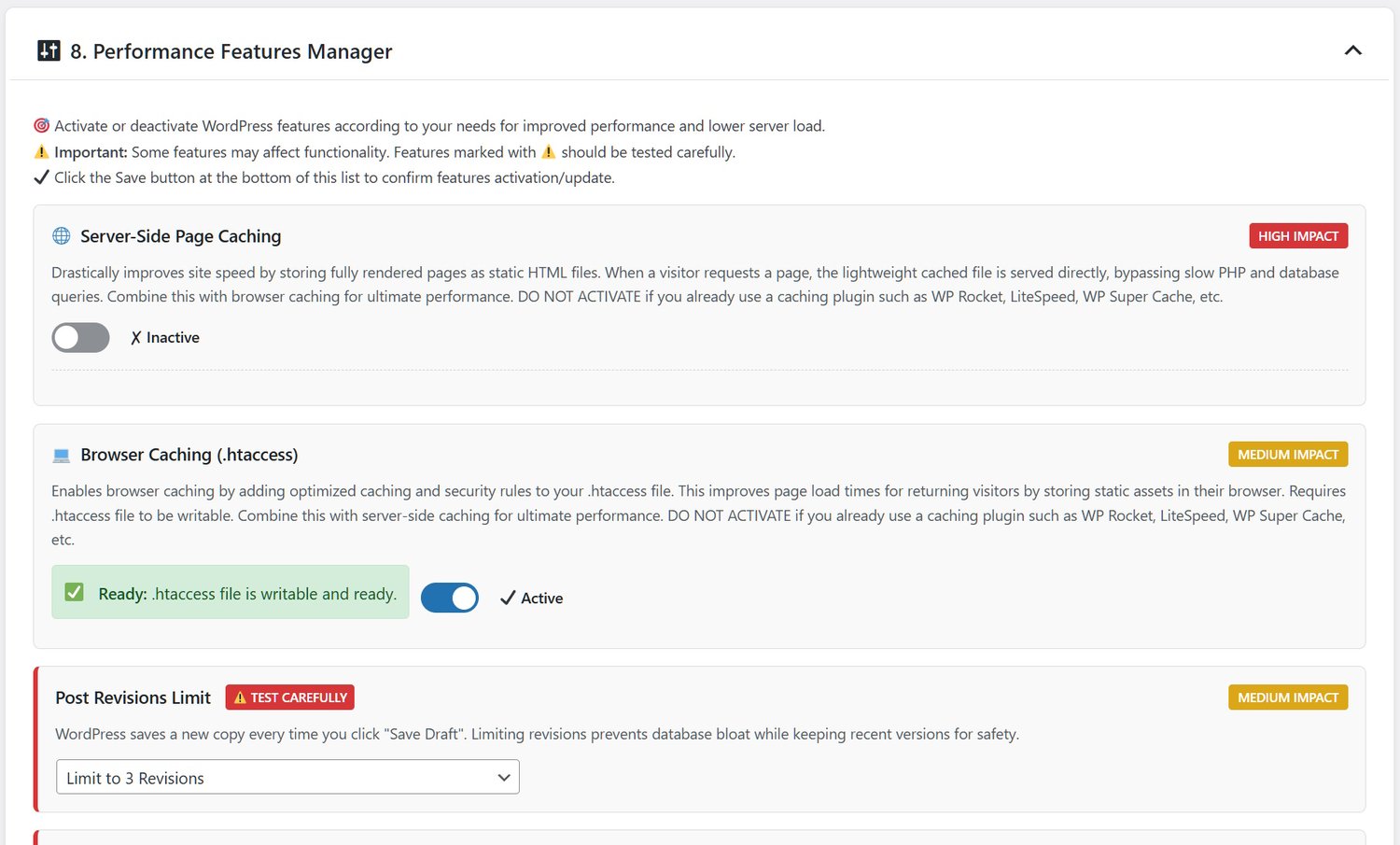The height and width of the screenshot is (845, 1400).
Task: Click the Performance Features Manager heading
Action: coord(243,51)
